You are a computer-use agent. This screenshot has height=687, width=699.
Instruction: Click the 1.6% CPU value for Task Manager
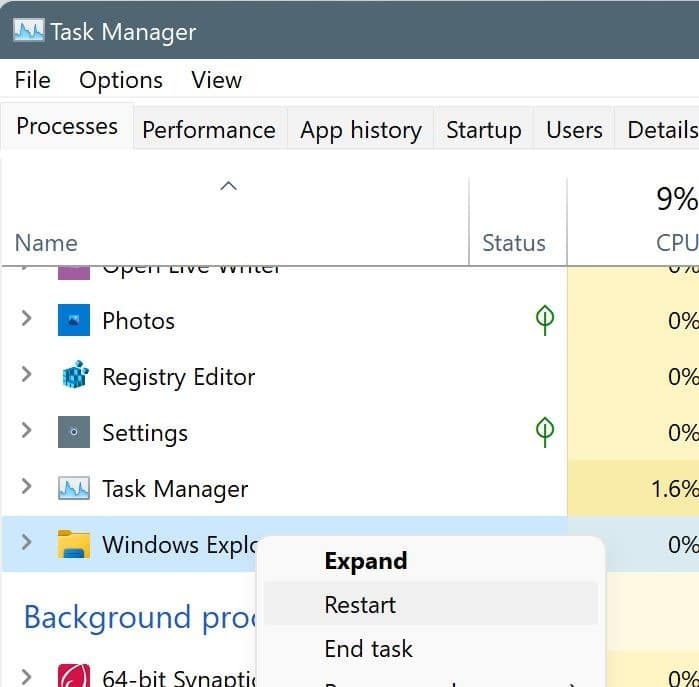point(674,489)
